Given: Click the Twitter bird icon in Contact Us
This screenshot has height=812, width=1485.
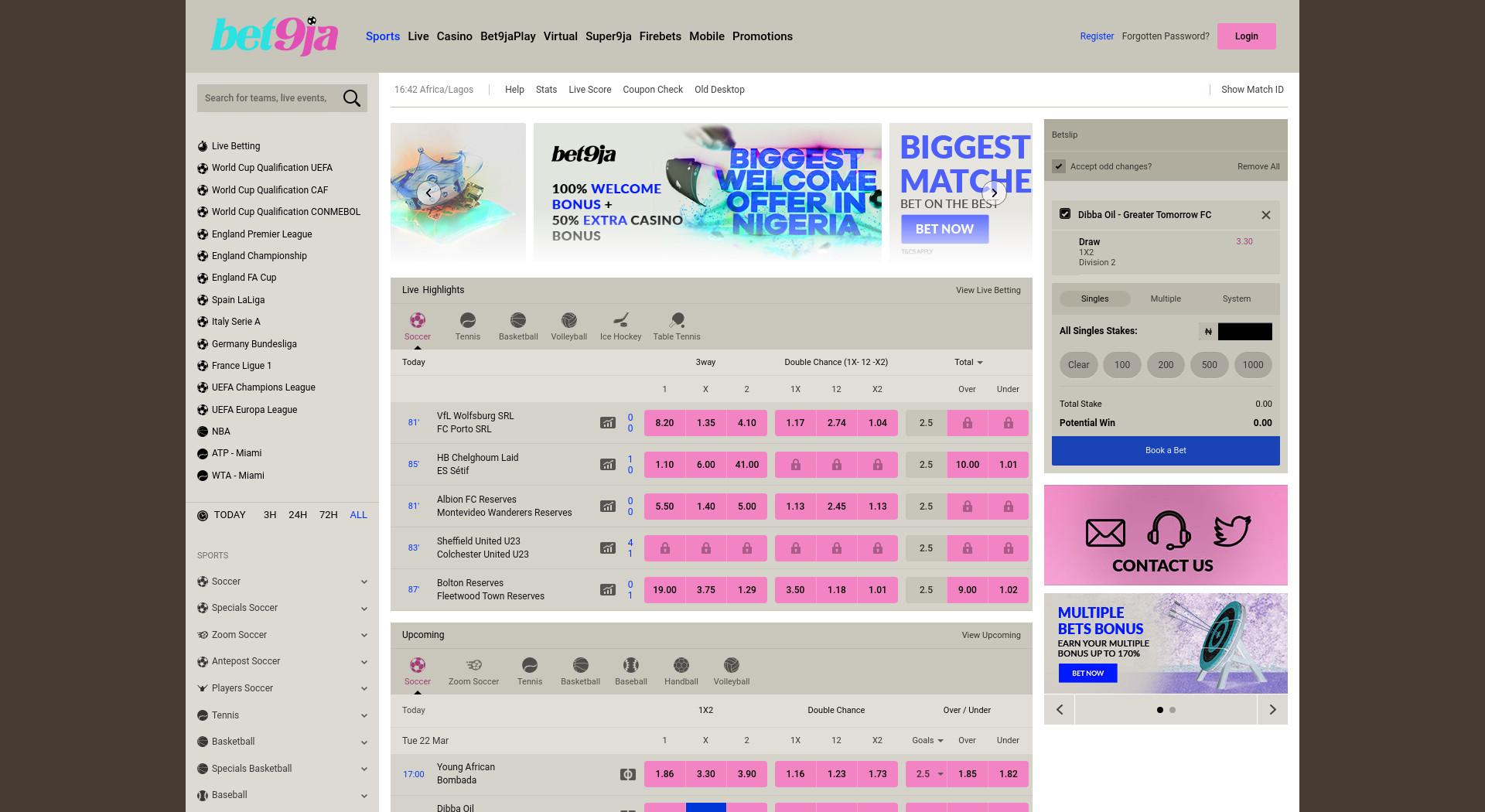Looking at the screenshot, I should 1231,531.
